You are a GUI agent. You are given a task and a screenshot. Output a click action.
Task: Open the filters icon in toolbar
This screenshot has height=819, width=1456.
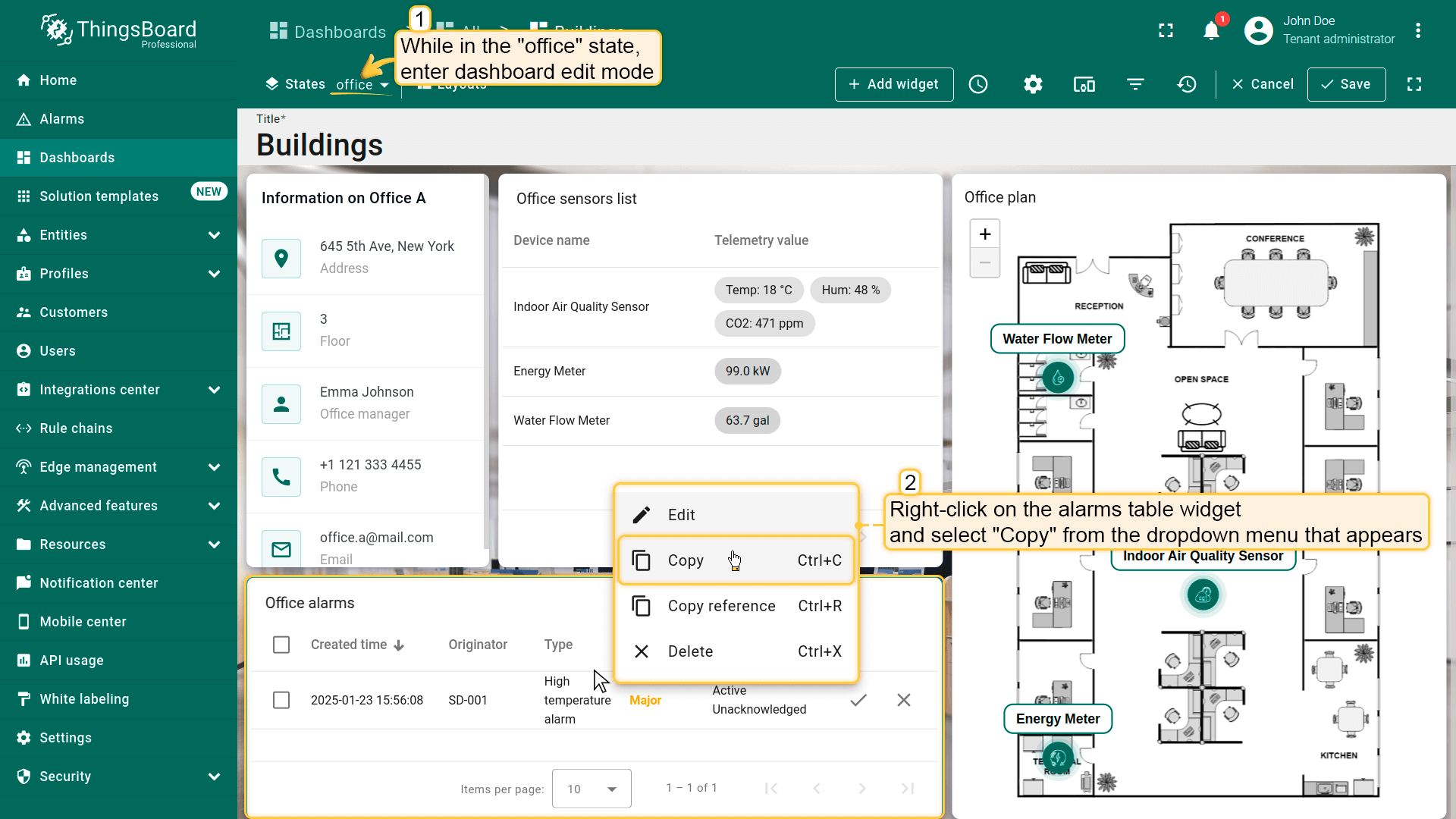[x=1135, y=84]
